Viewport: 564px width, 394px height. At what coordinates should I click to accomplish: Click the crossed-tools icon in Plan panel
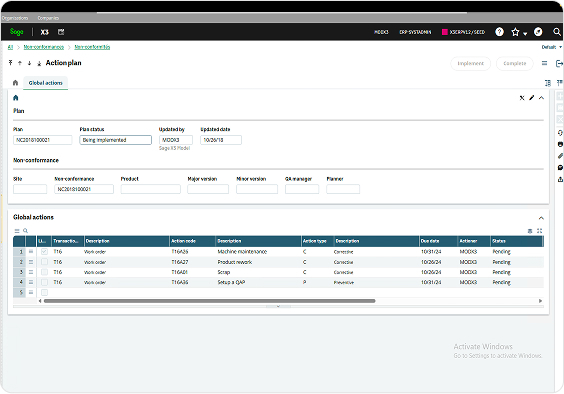(522, 98)
